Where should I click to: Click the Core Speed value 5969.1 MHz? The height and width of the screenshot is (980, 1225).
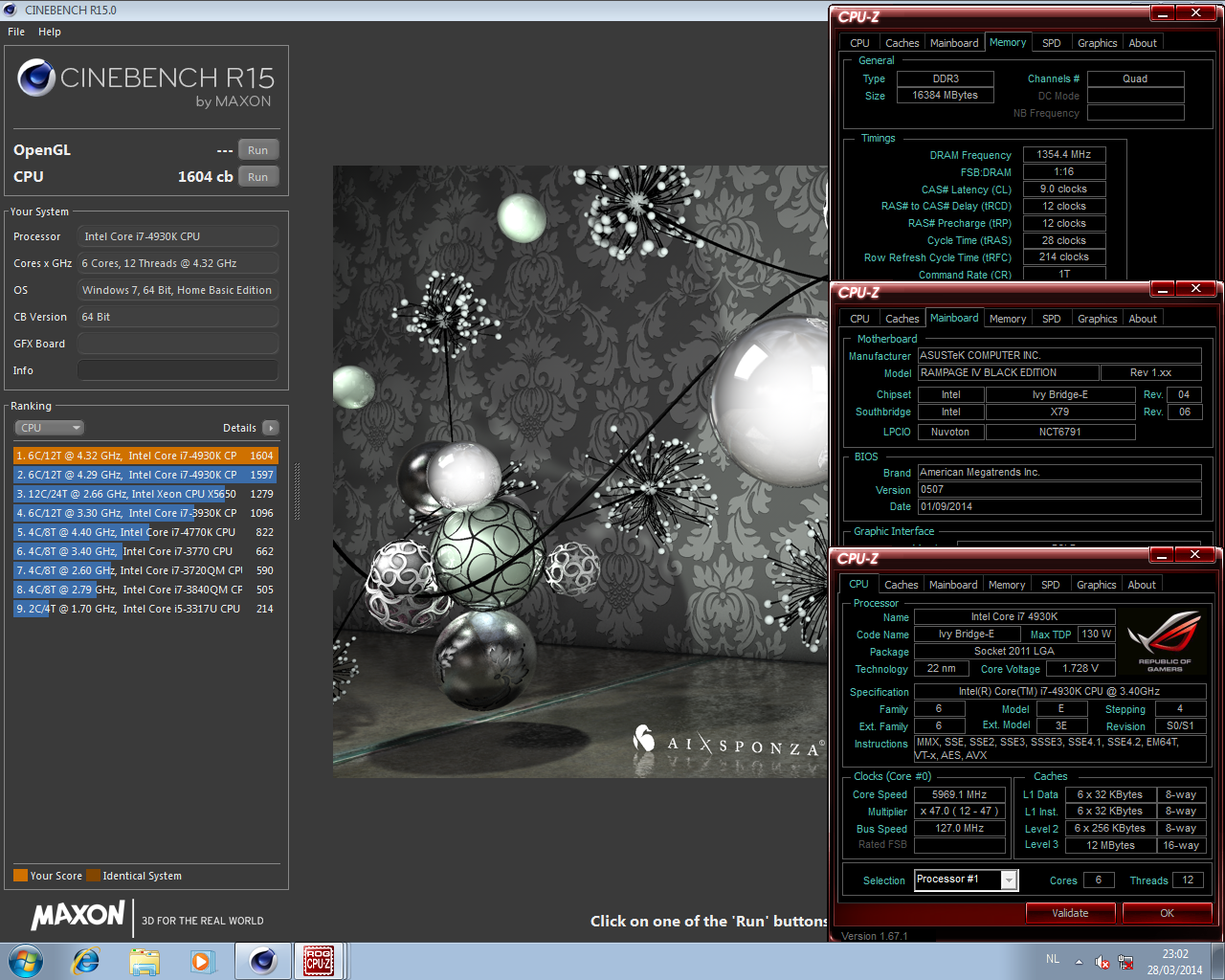(959, 794)
